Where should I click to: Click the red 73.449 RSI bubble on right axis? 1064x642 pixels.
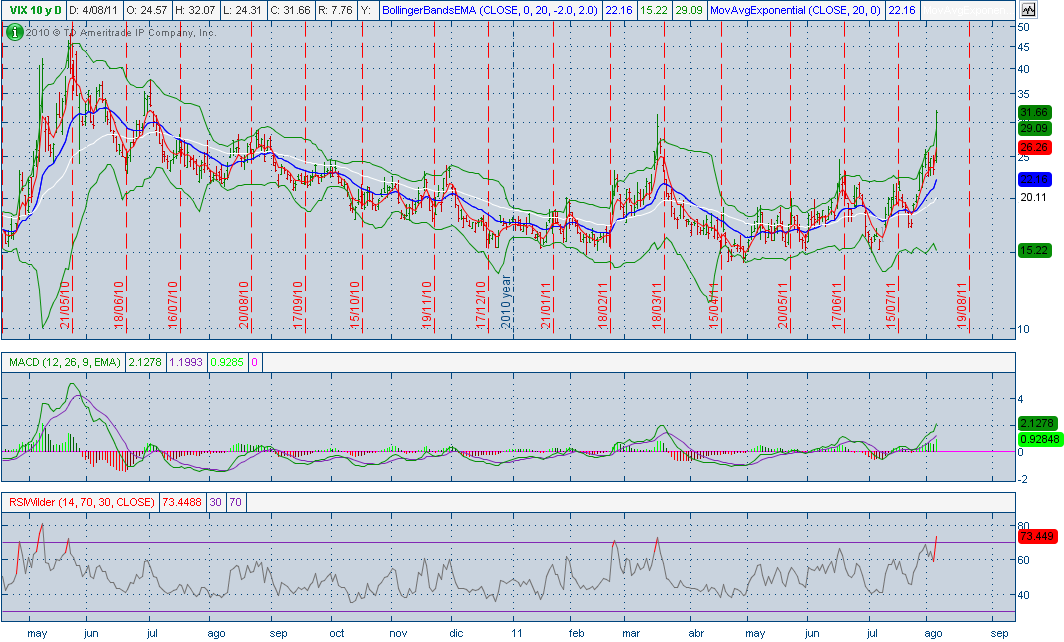1037,537
